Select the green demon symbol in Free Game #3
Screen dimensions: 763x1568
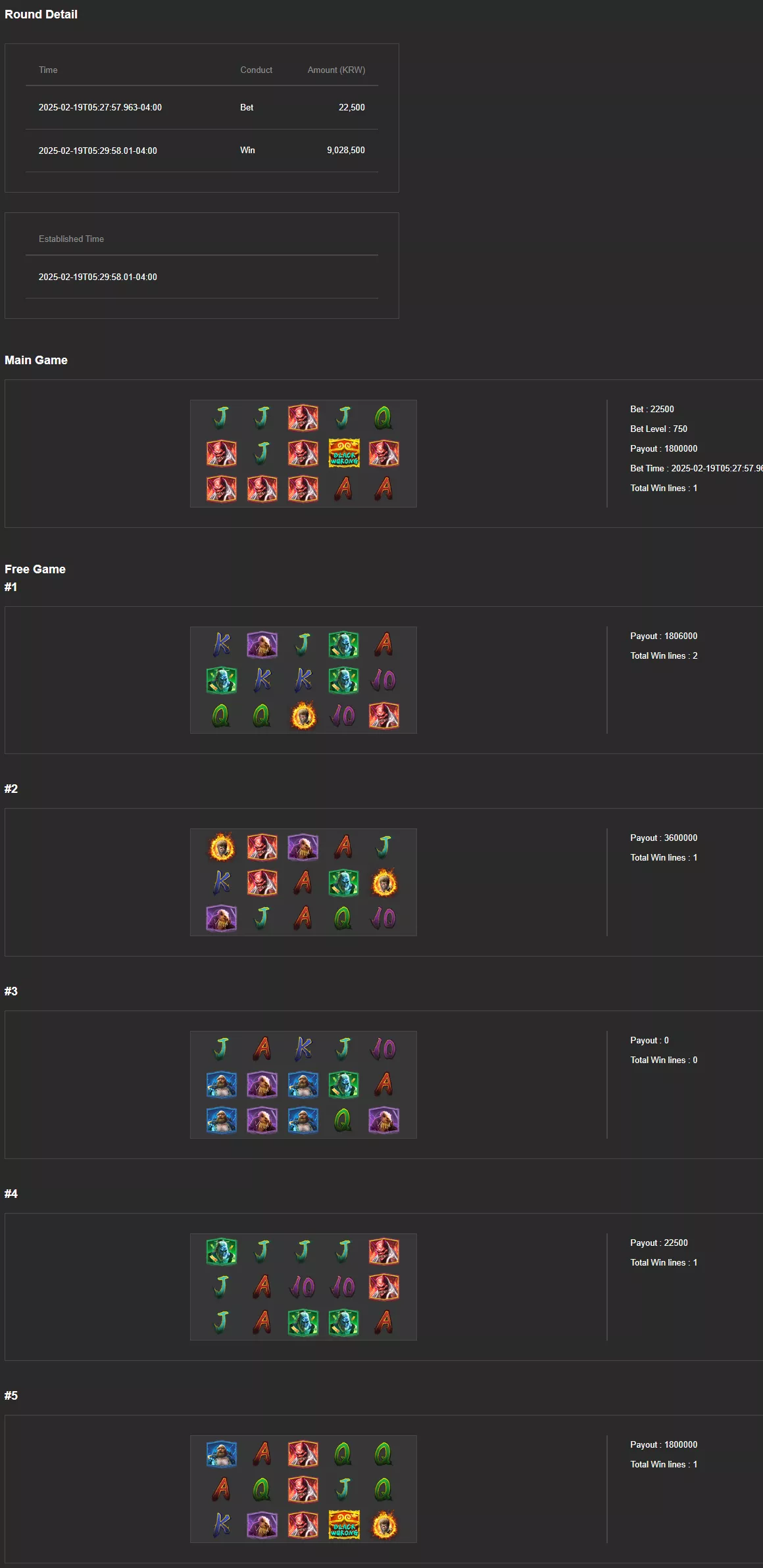pos(344,1085)
